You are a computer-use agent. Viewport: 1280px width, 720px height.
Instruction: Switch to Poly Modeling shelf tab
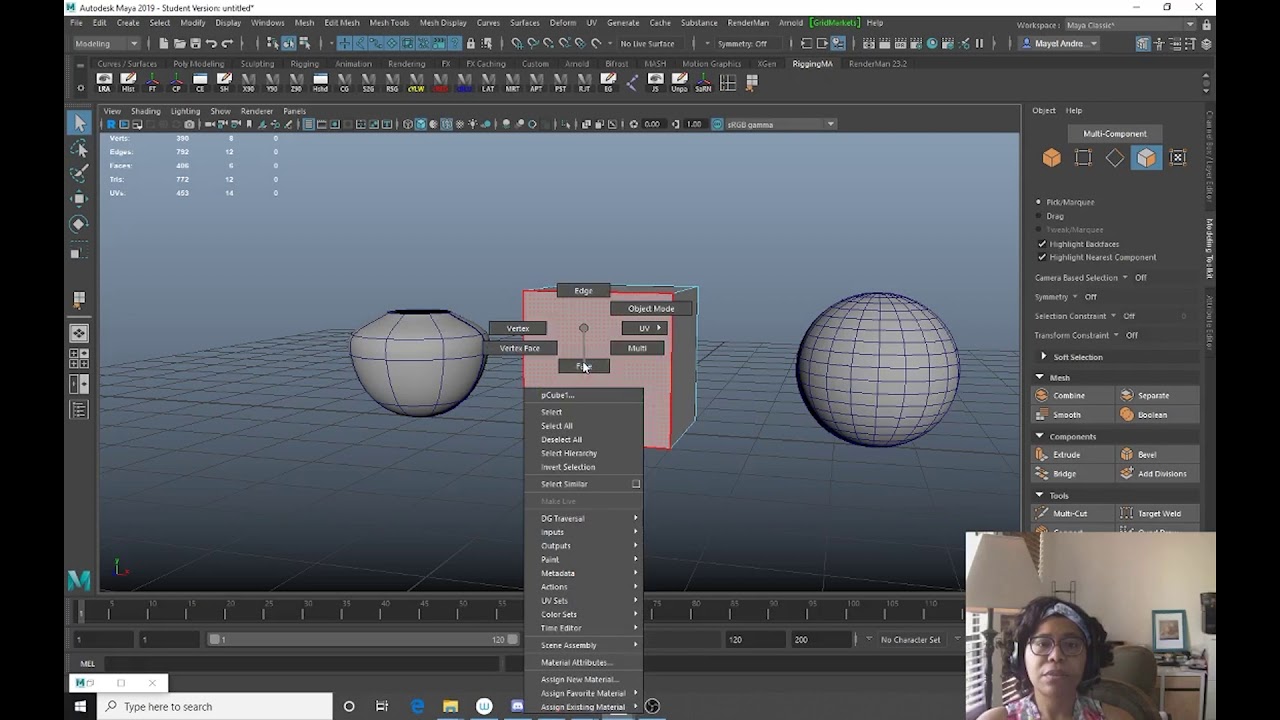[198, 64]
